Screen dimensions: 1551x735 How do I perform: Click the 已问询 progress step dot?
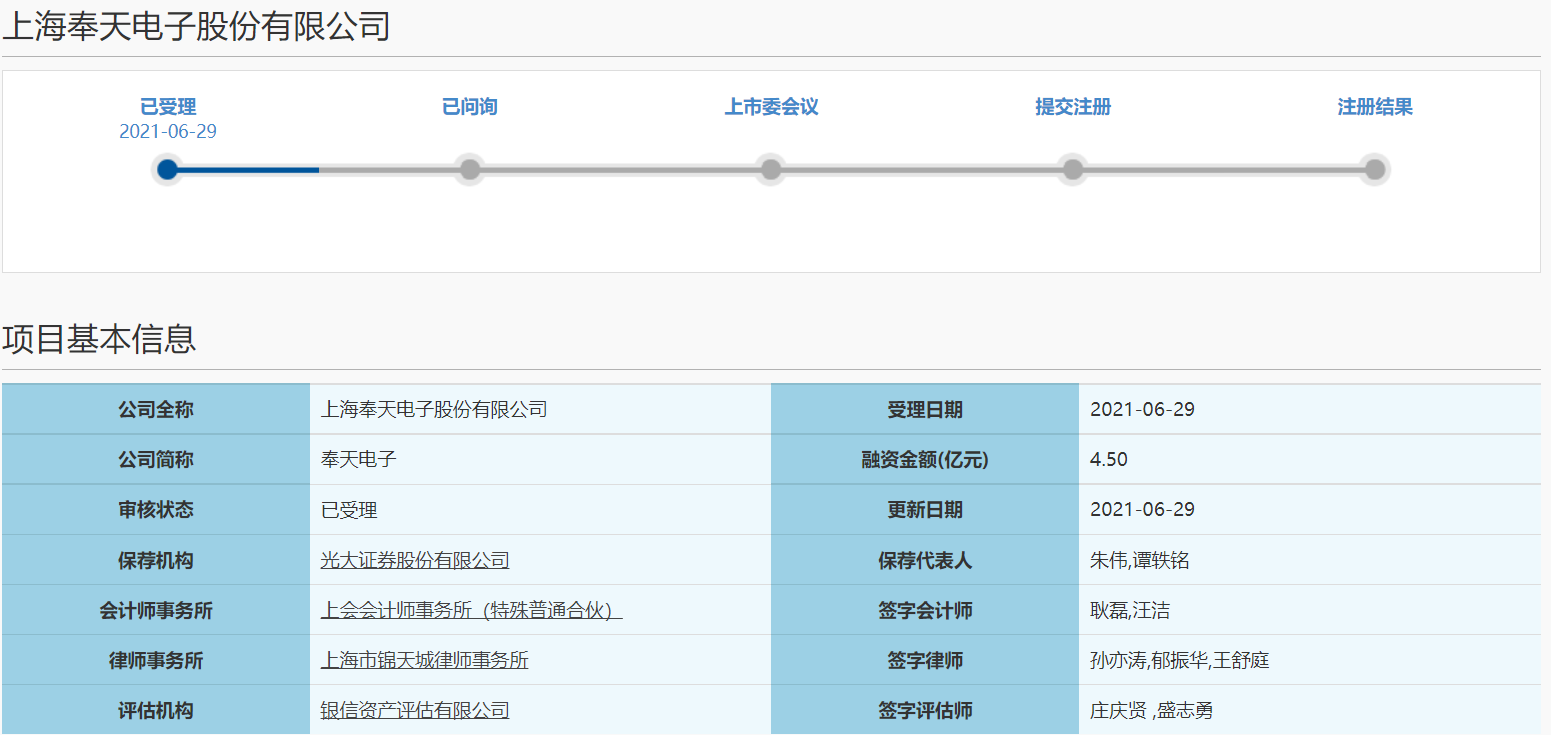470,170
